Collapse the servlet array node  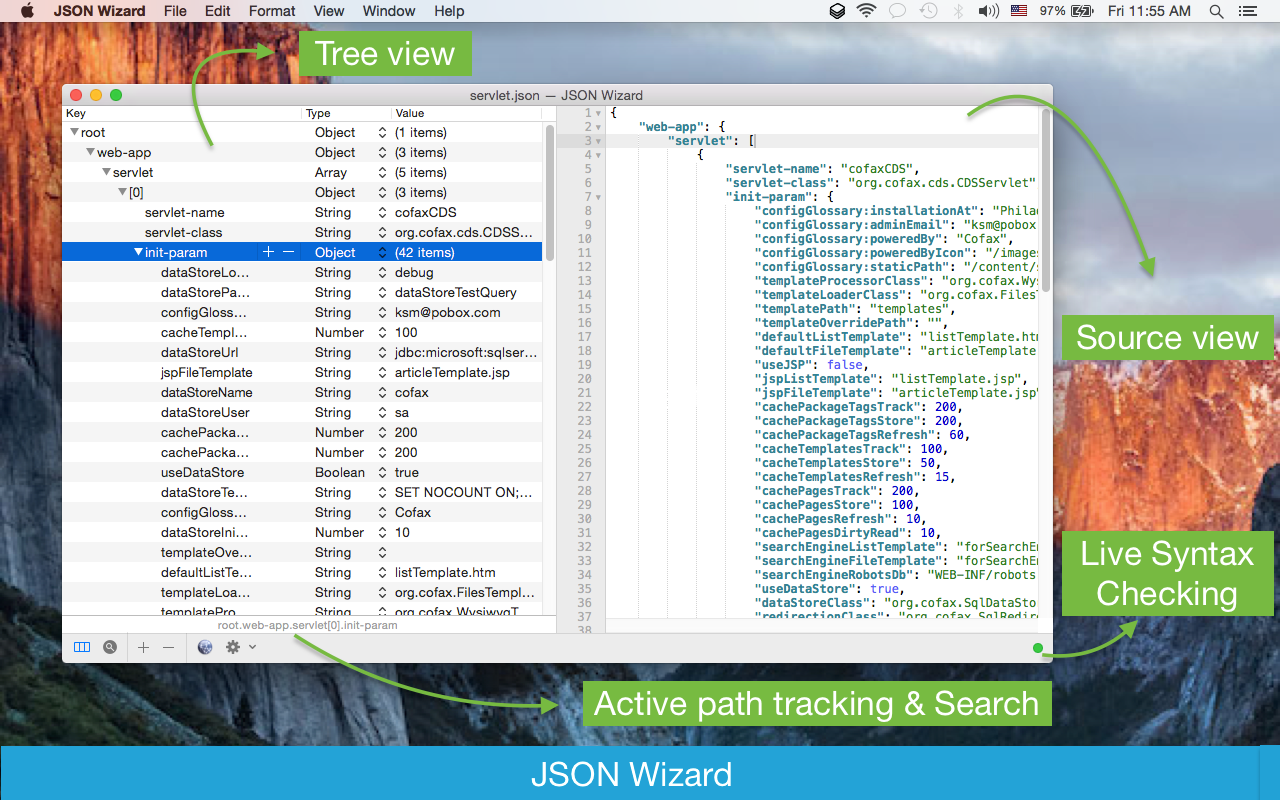pyautogui.click(x=106, y=172)
